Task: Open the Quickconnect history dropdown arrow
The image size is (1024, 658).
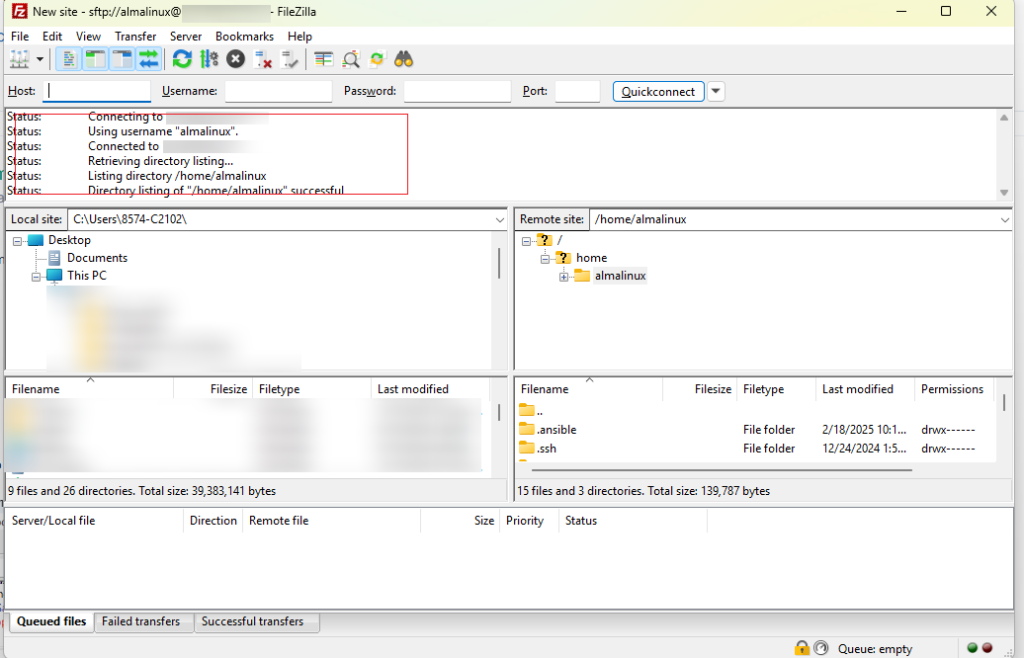Action: [716, 91]
